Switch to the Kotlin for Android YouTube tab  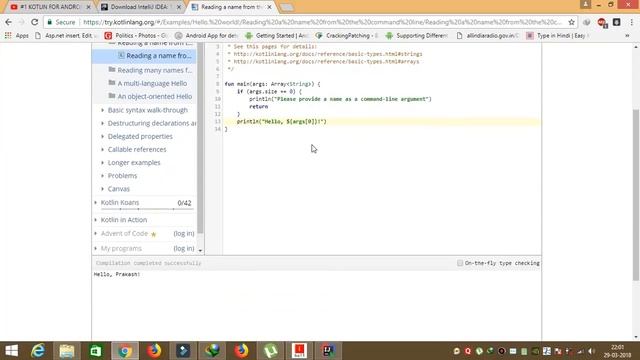(x=51, y=7)
